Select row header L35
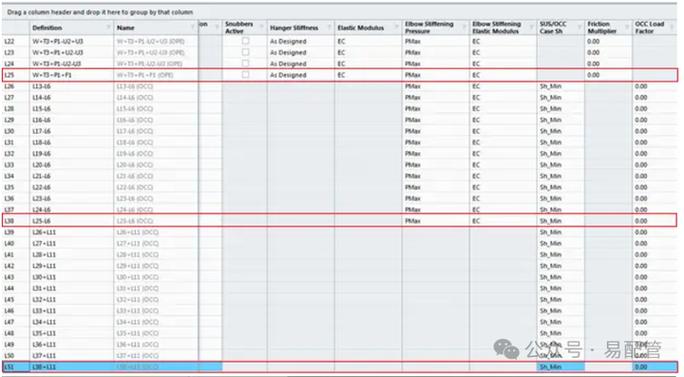Viewport: 684px width, 377px height. coord(16,187)
